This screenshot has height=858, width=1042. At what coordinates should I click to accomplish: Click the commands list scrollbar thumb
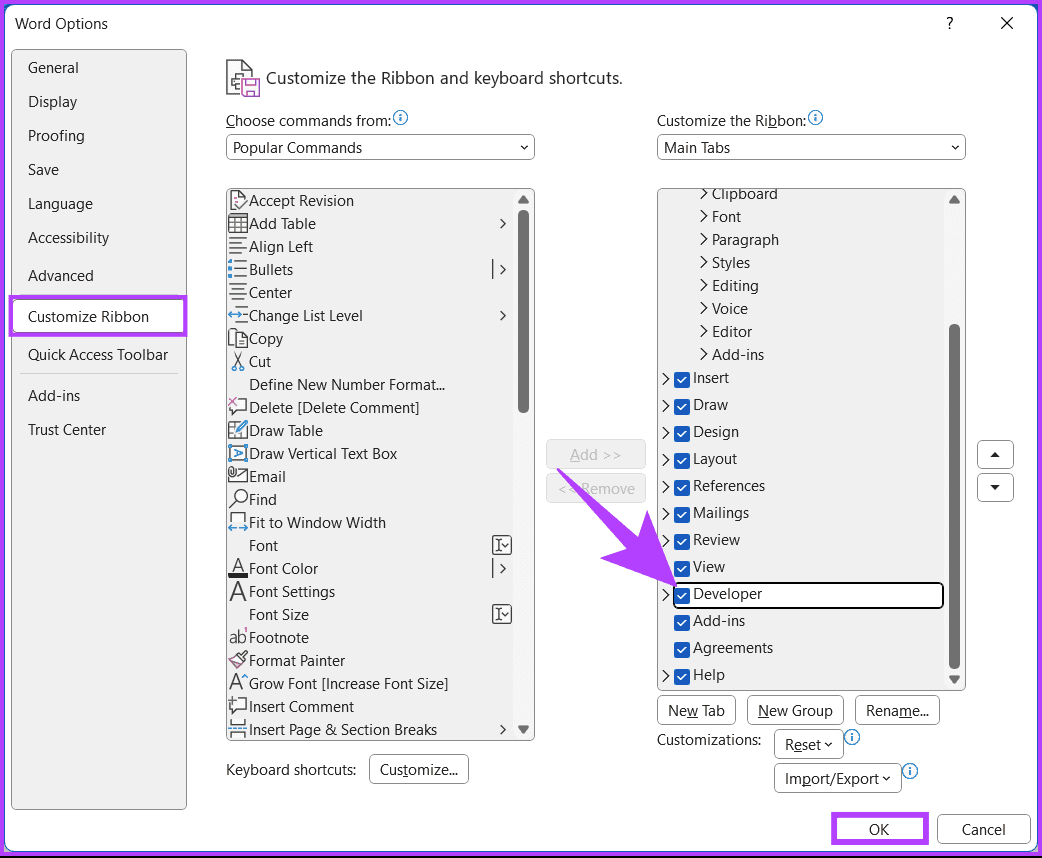coord(524,311)
